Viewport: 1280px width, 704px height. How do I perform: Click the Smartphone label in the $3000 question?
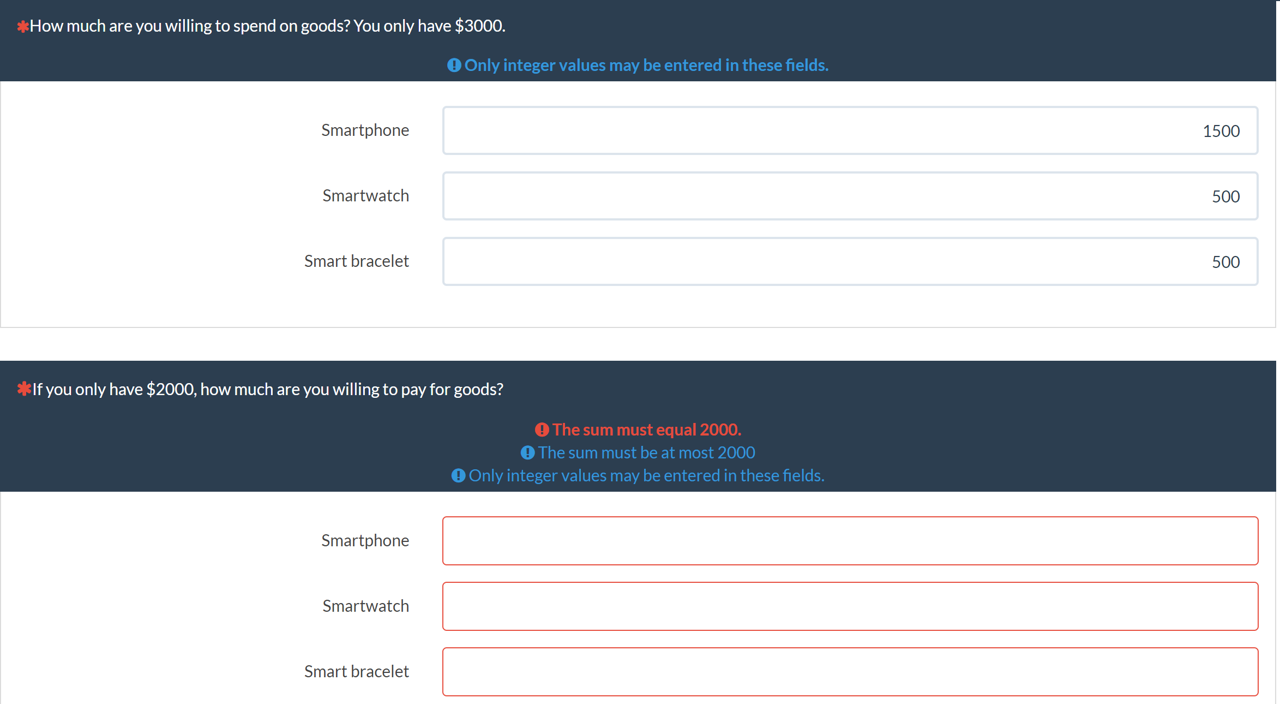click(x=365, y=130)
